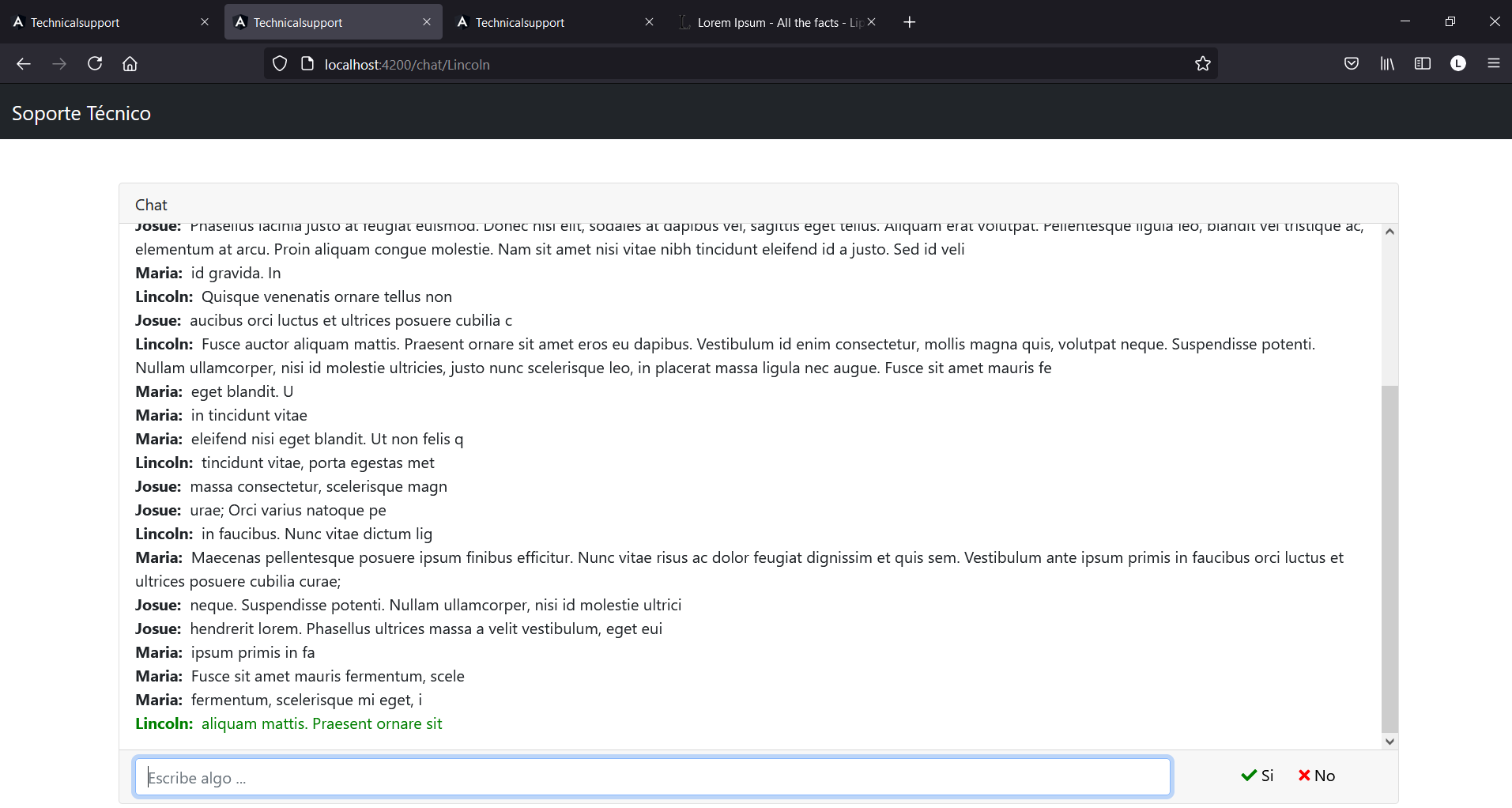Open the Pocket save icon
1512x808 pixels.
point(1352,64)
